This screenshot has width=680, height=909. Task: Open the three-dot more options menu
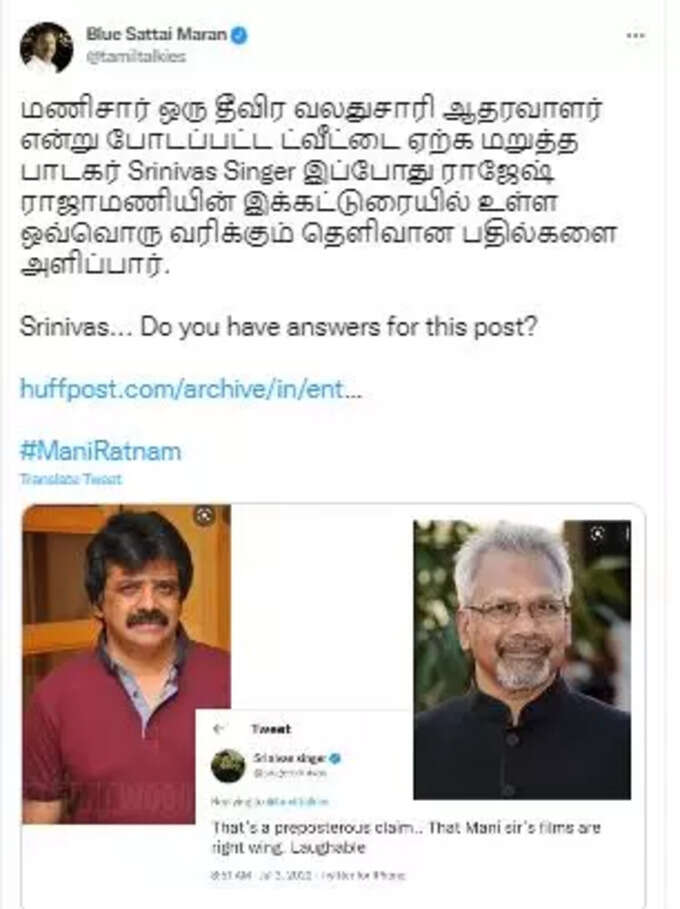[635, 36]
